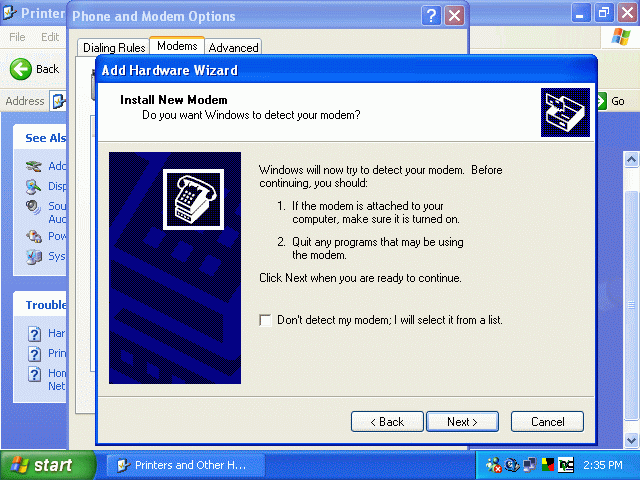The image size is (640, 480).
Task: Click the vertical scrollbar thumb in Printers window
Action: 631,304
